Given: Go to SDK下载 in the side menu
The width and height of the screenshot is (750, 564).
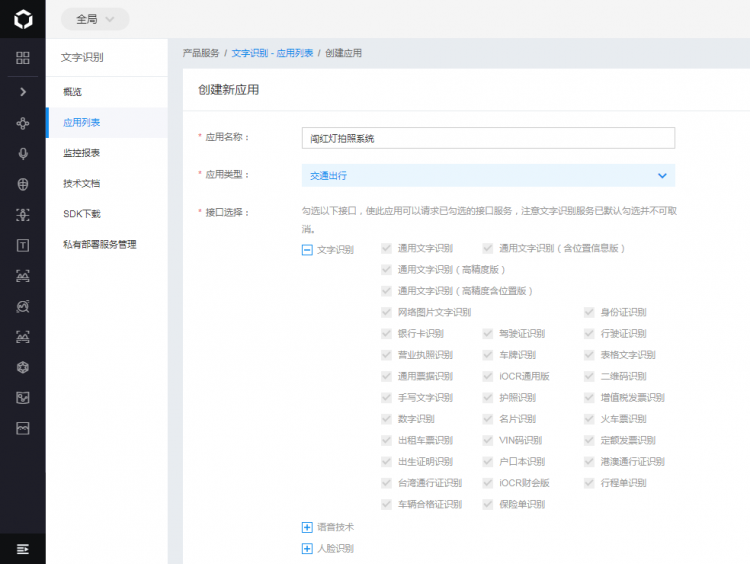Looking at the screenshot, I should 107,214.
